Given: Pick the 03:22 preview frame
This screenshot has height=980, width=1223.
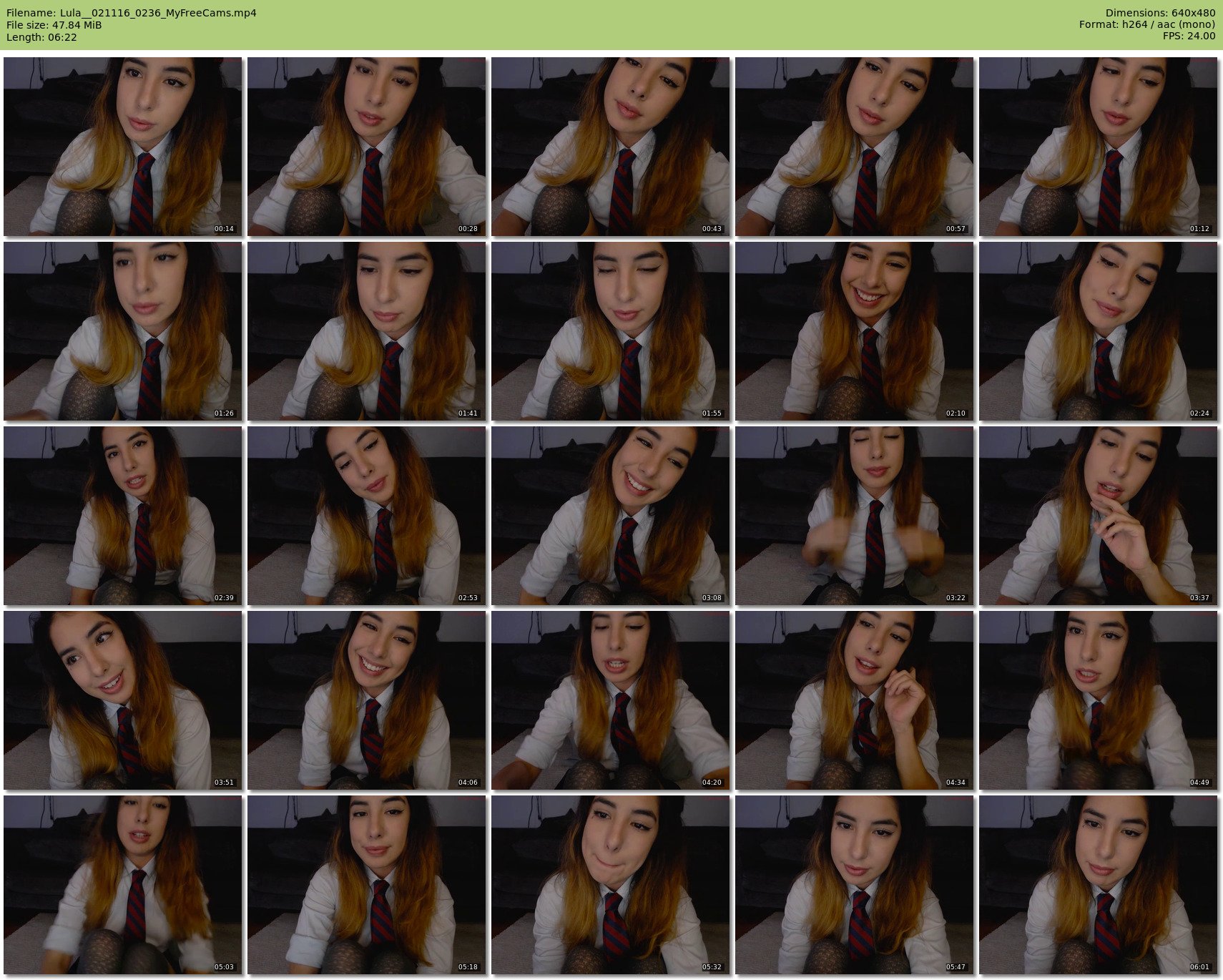Looking at the screenshot, I should [854, 516].
